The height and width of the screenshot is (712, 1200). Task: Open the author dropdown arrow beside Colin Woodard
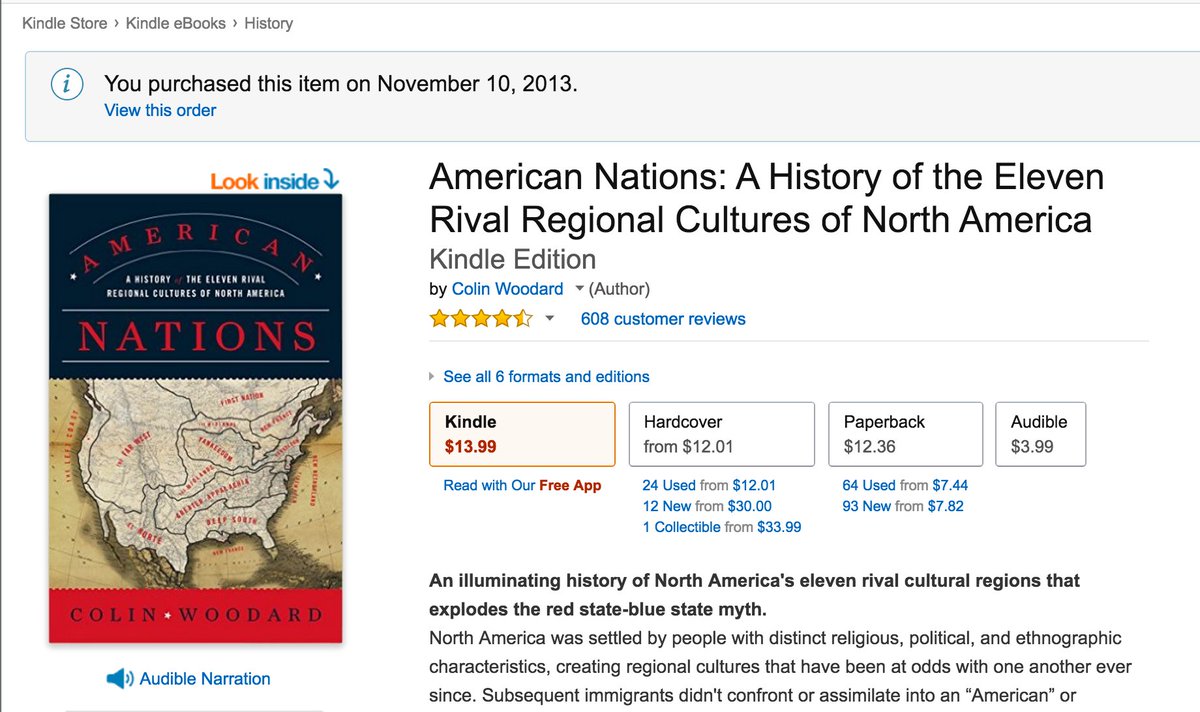580,289
